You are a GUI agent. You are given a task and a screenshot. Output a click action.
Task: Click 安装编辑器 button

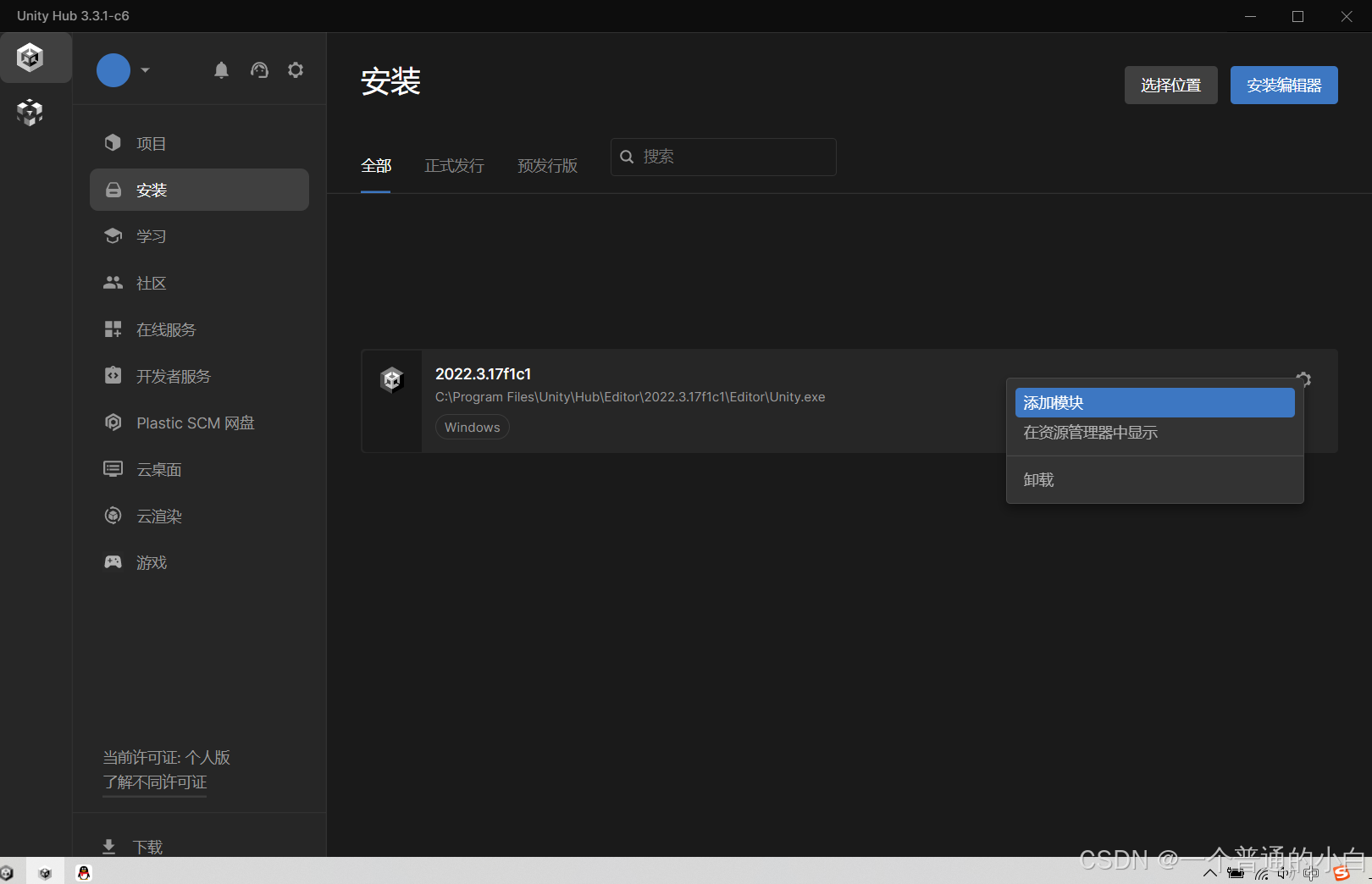(x=1284, y=86)
